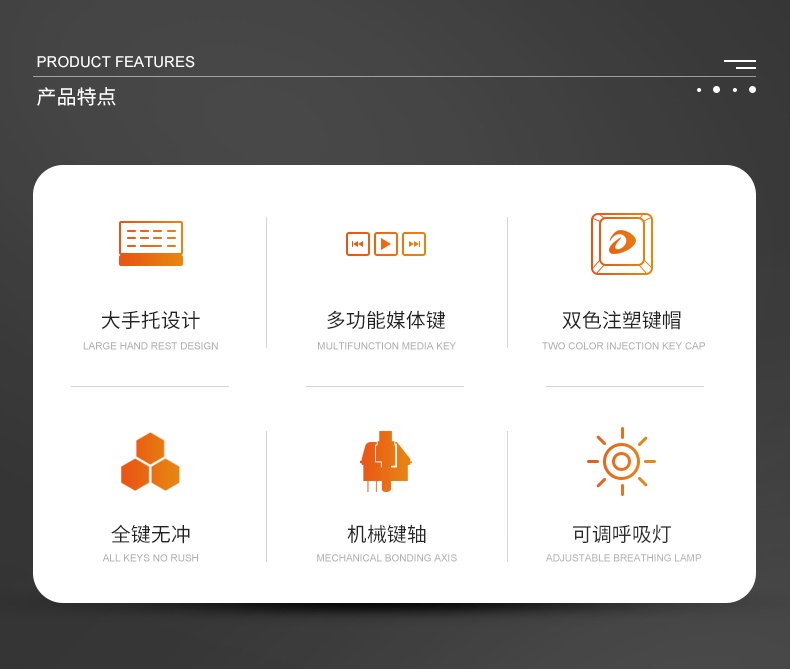This screenshot has width=790, height=669.
Task: Select the '产品特点' subtitle
Action: [x=76, y=97]
